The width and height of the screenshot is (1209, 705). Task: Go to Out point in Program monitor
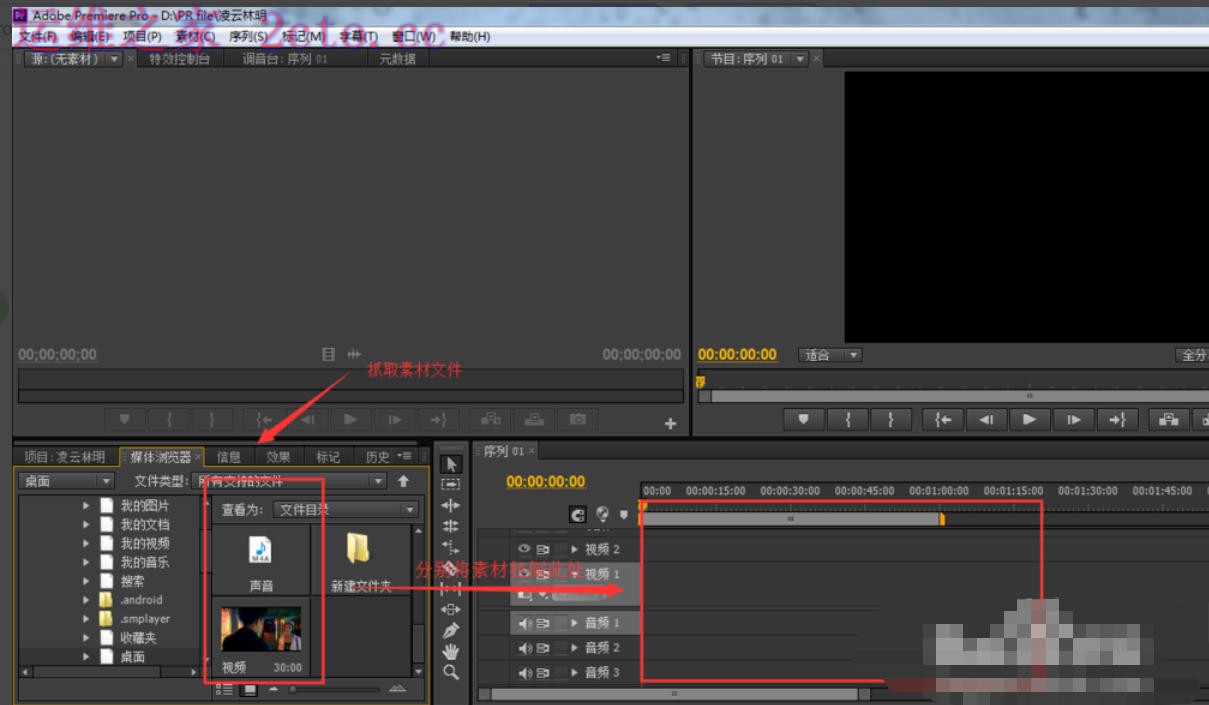point(1117,420)
